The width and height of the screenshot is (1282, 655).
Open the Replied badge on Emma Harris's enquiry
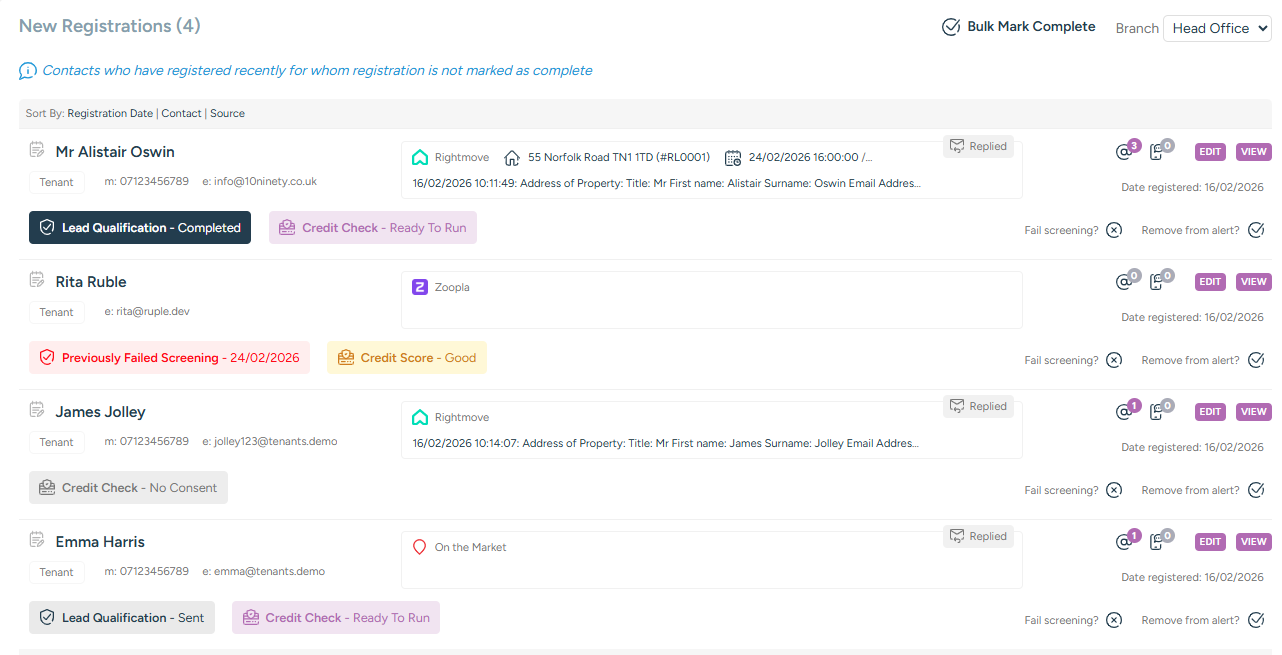point(978,536)
